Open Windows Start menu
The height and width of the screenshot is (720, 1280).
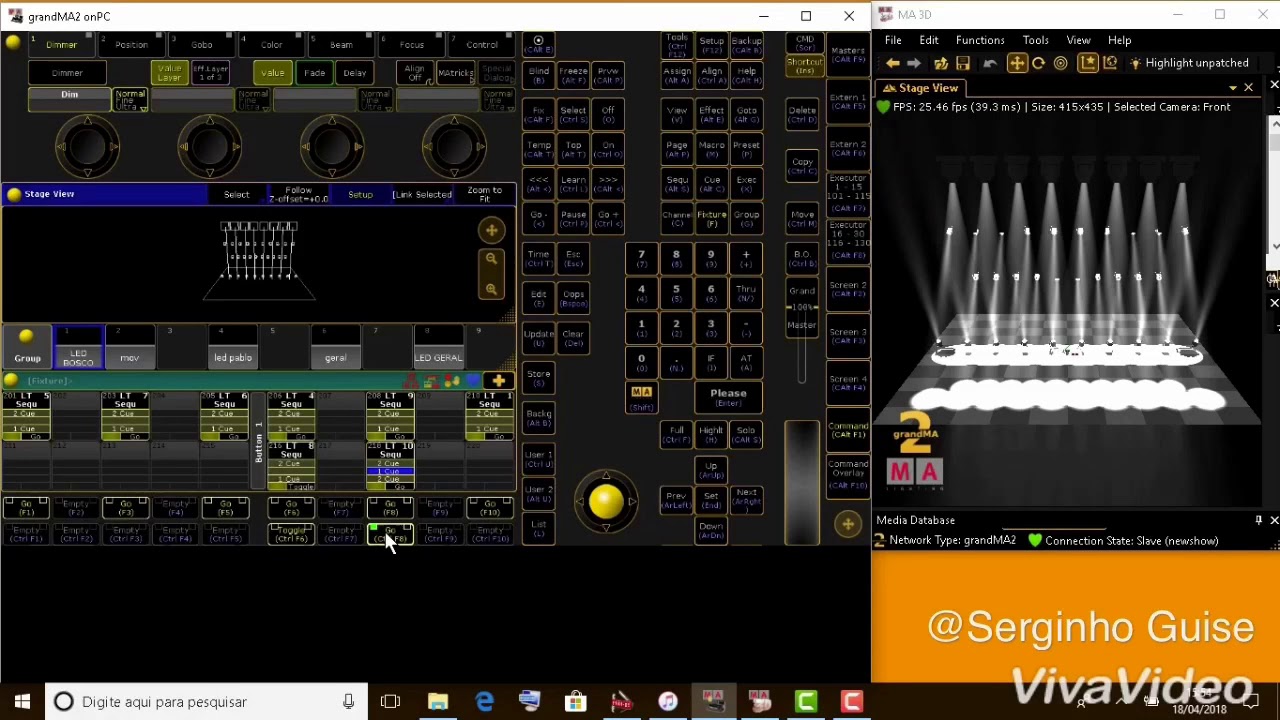(22, 702)
